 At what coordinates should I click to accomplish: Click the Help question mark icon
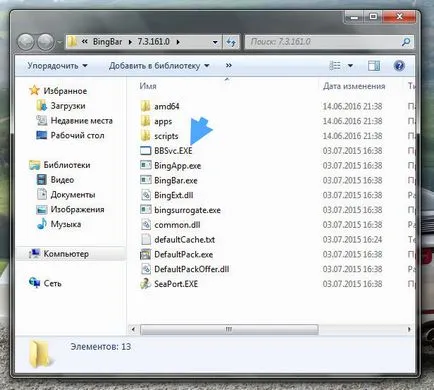(399, 66)
